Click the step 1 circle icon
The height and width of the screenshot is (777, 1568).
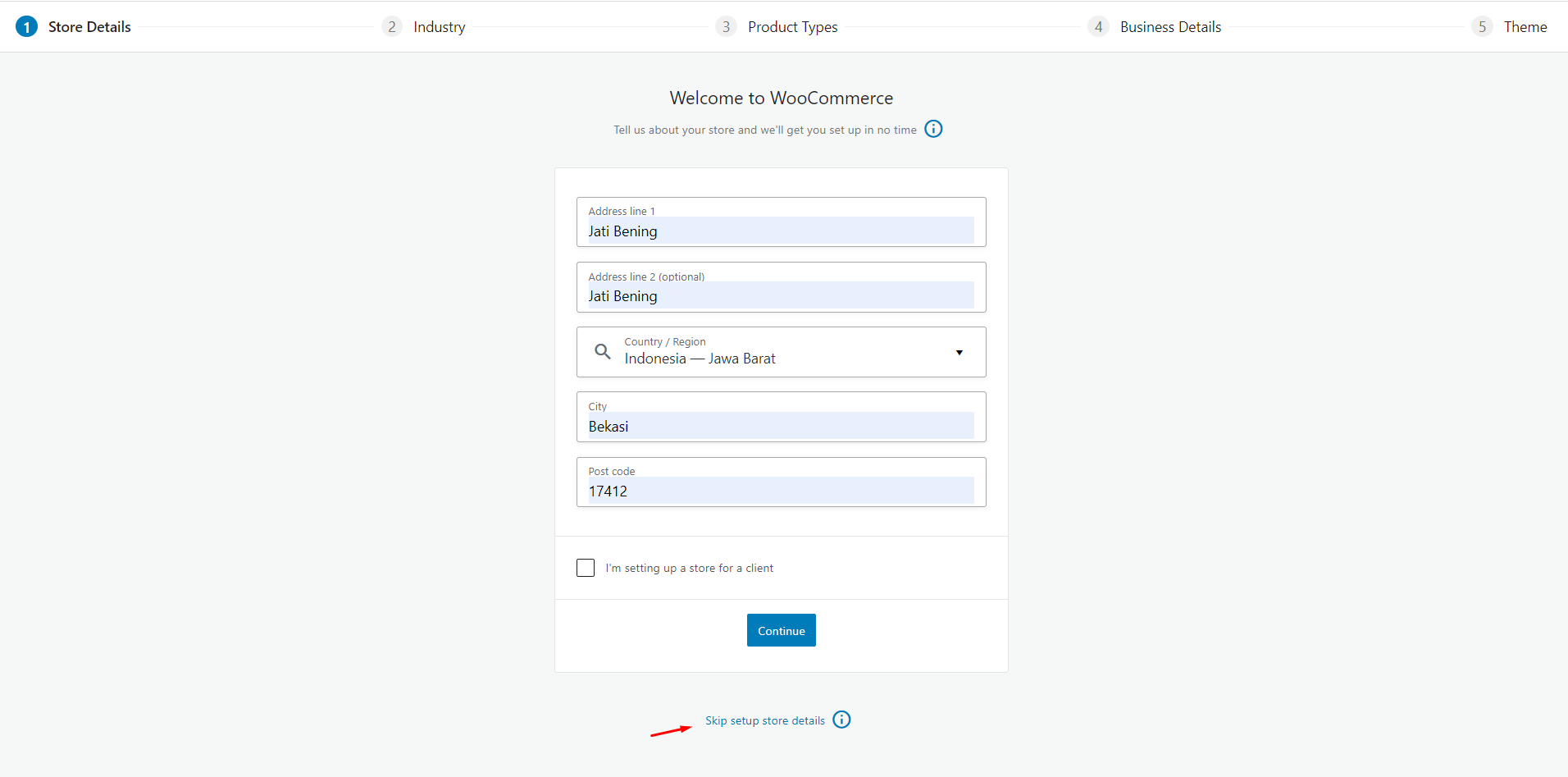[26, 27]
